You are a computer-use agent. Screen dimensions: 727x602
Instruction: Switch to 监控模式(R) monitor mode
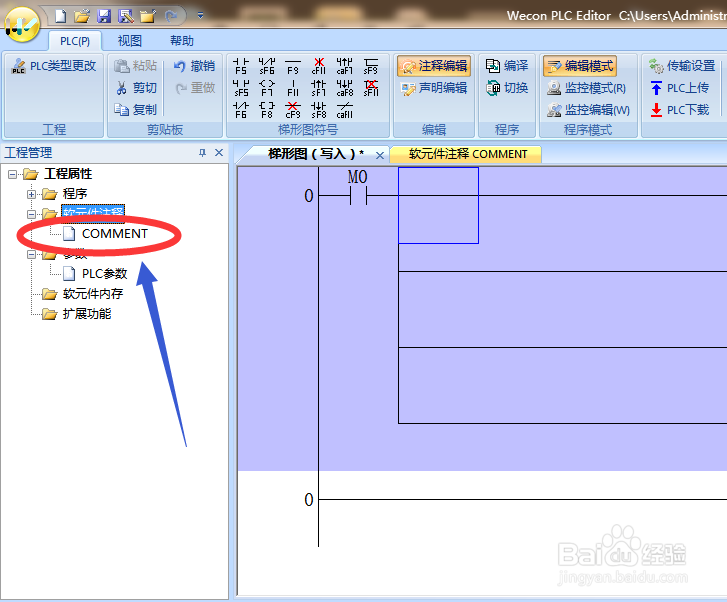(x=587, y=88)
